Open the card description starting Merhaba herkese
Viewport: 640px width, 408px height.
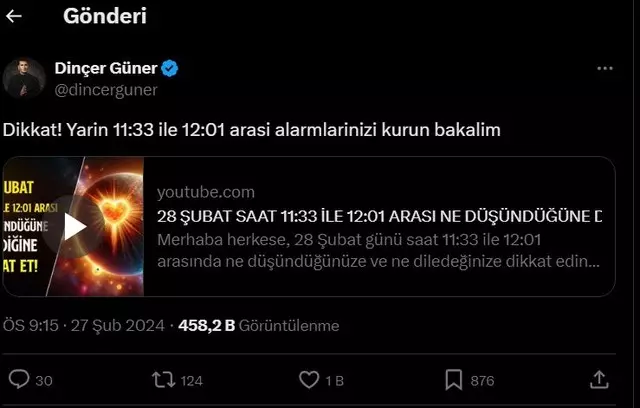tap(378, 251)
